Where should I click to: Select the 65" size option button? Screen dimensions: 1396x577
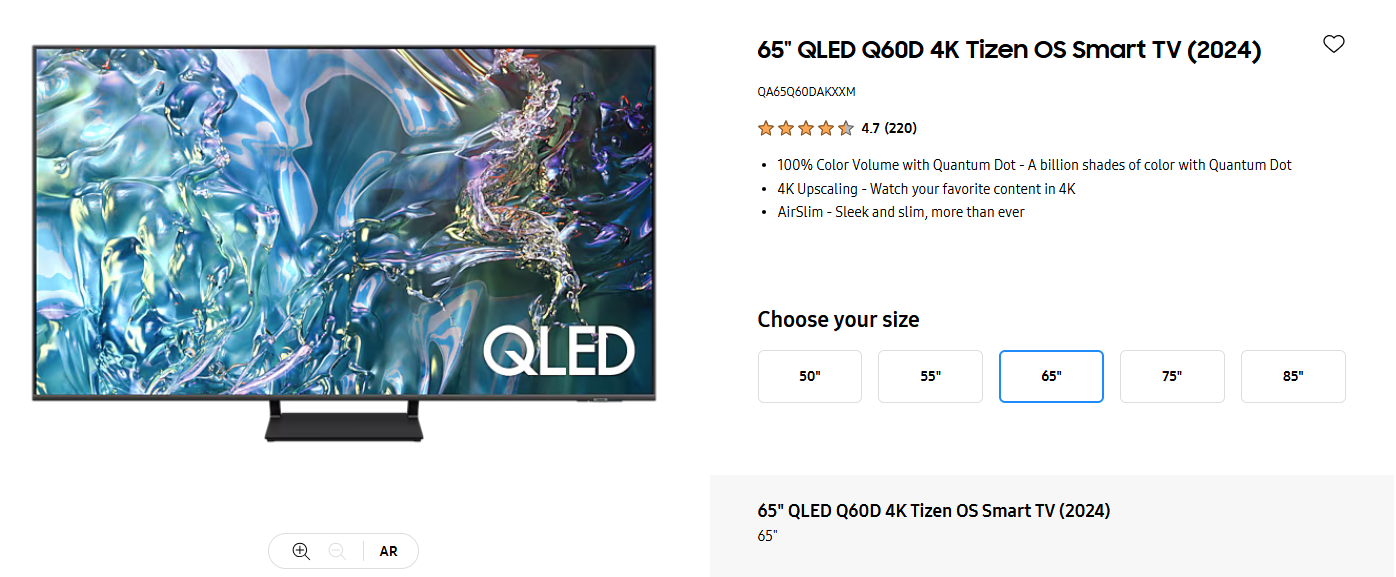(x=1051, y=377)
